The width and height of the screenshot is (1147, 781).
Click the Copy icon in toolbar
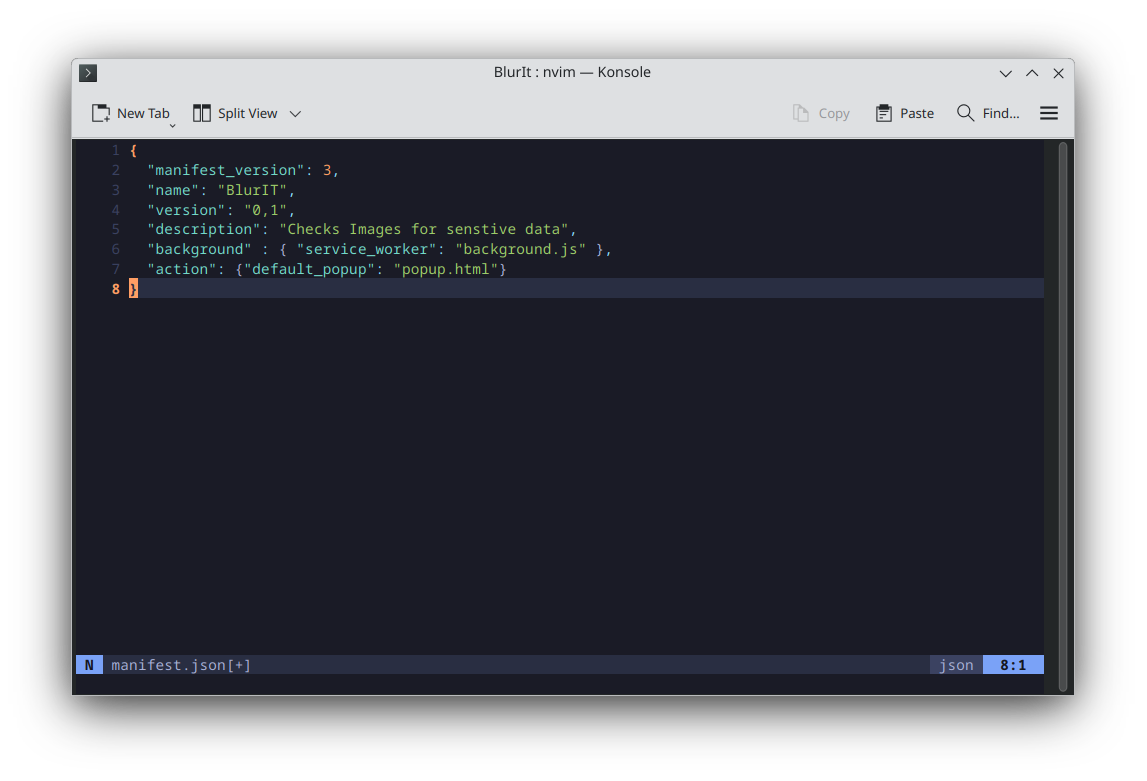801,113
